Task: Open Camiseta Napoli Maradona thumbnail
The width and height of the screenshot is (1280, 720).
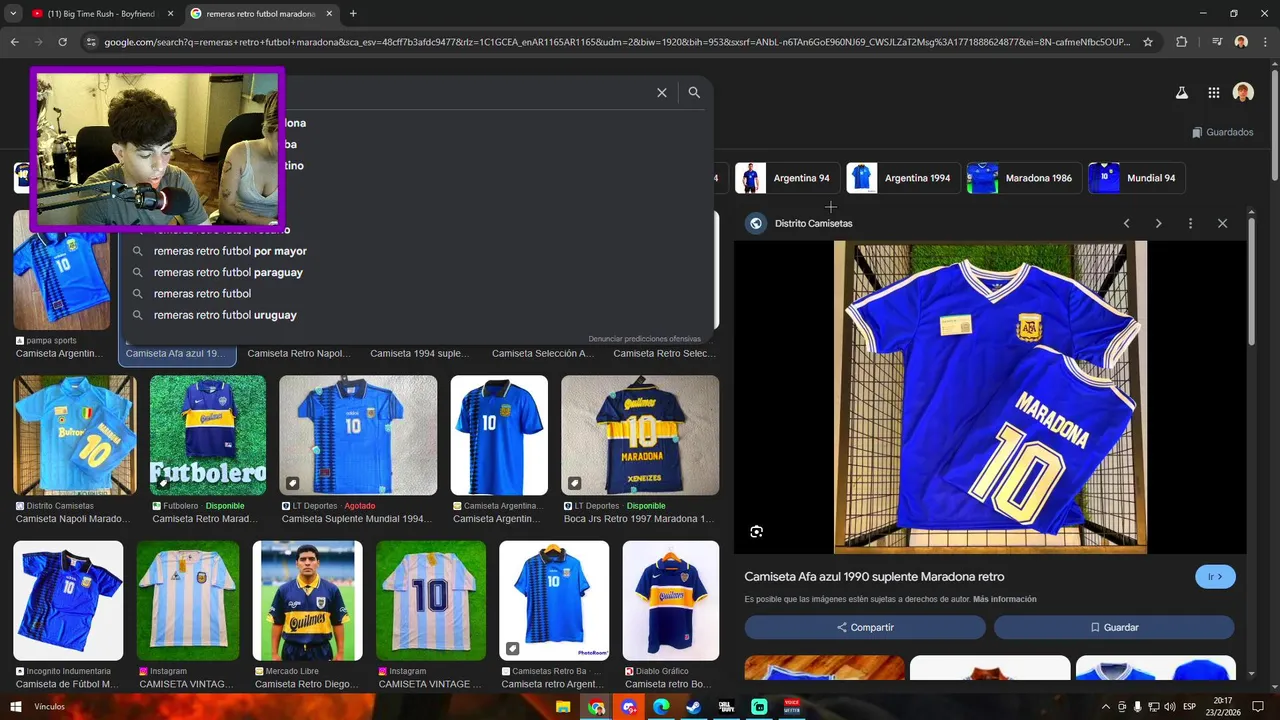Action: click(75, 435)
